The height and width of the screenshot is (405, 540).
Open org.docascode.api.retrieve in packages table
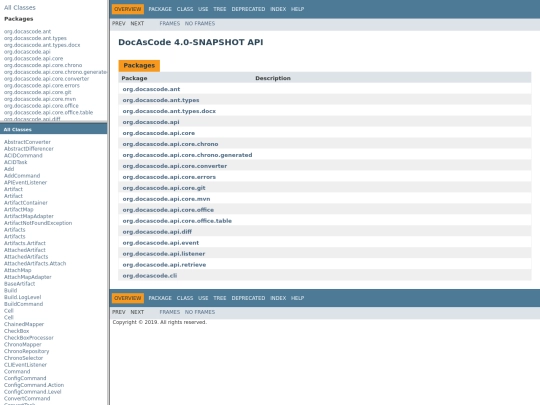(164, 265)
